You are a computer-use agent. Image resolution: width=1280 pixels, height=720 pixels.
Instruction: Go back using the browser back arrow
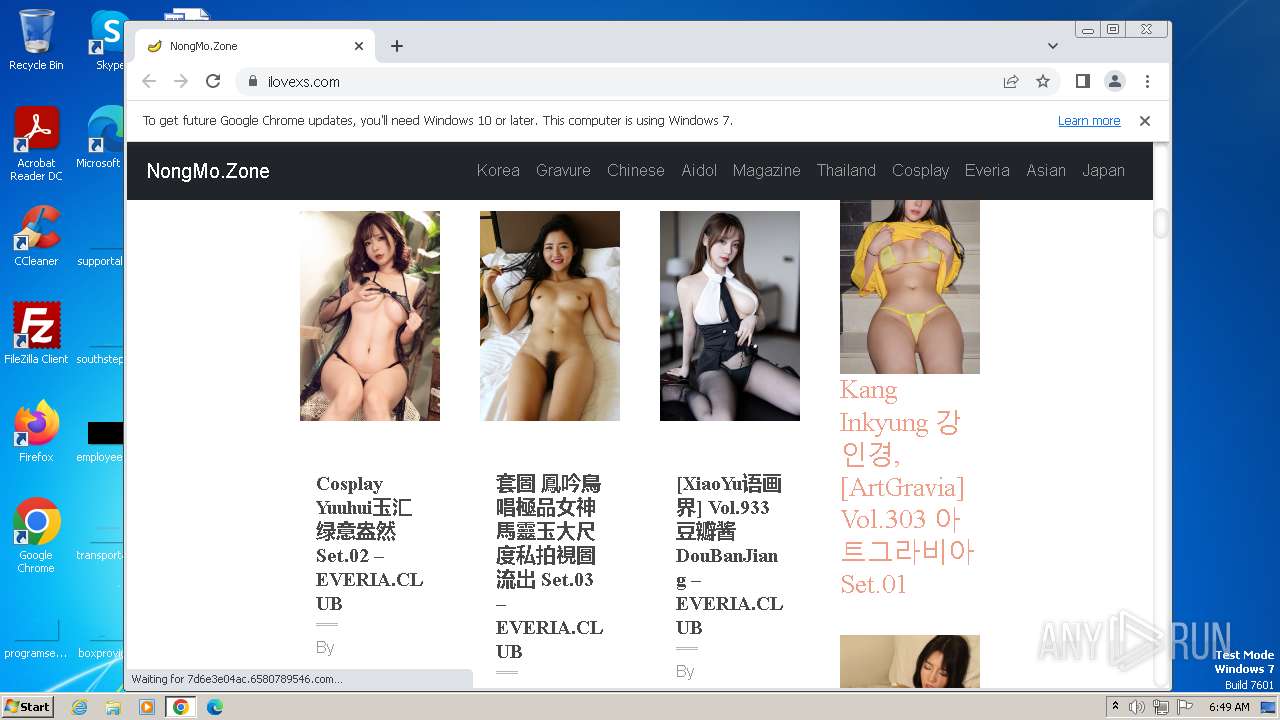(149, 81)
